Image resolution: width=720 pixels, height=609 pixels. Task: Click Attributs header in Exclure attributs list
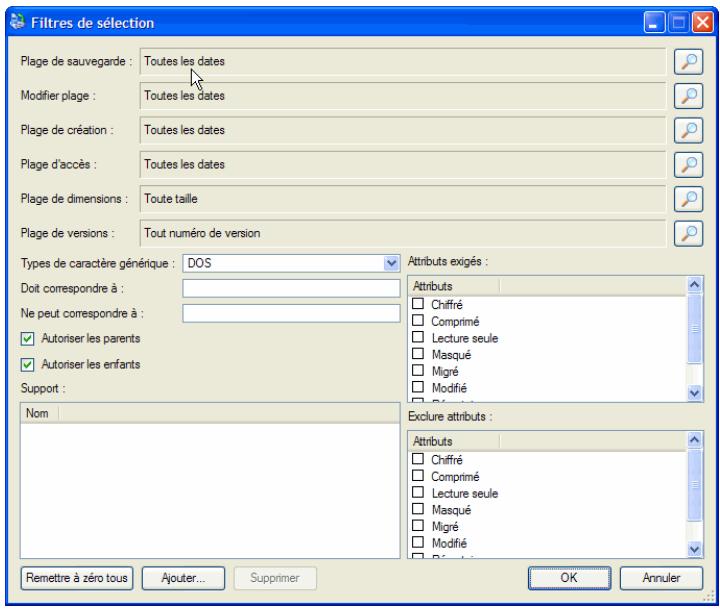tap(454, 441)
